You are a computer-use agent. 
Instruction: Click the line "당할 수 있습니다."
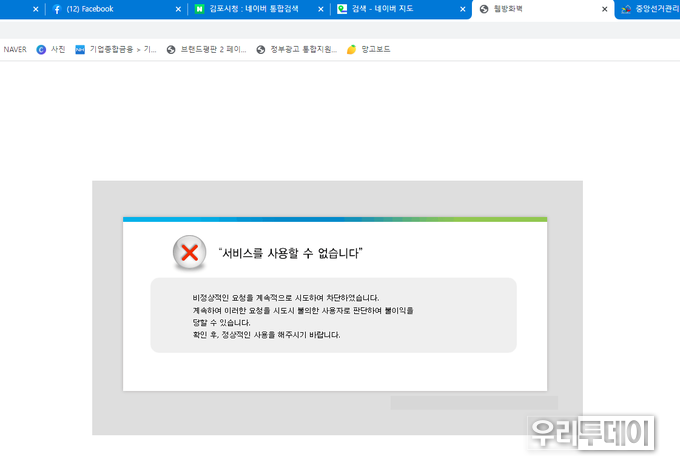pos(222,323)
